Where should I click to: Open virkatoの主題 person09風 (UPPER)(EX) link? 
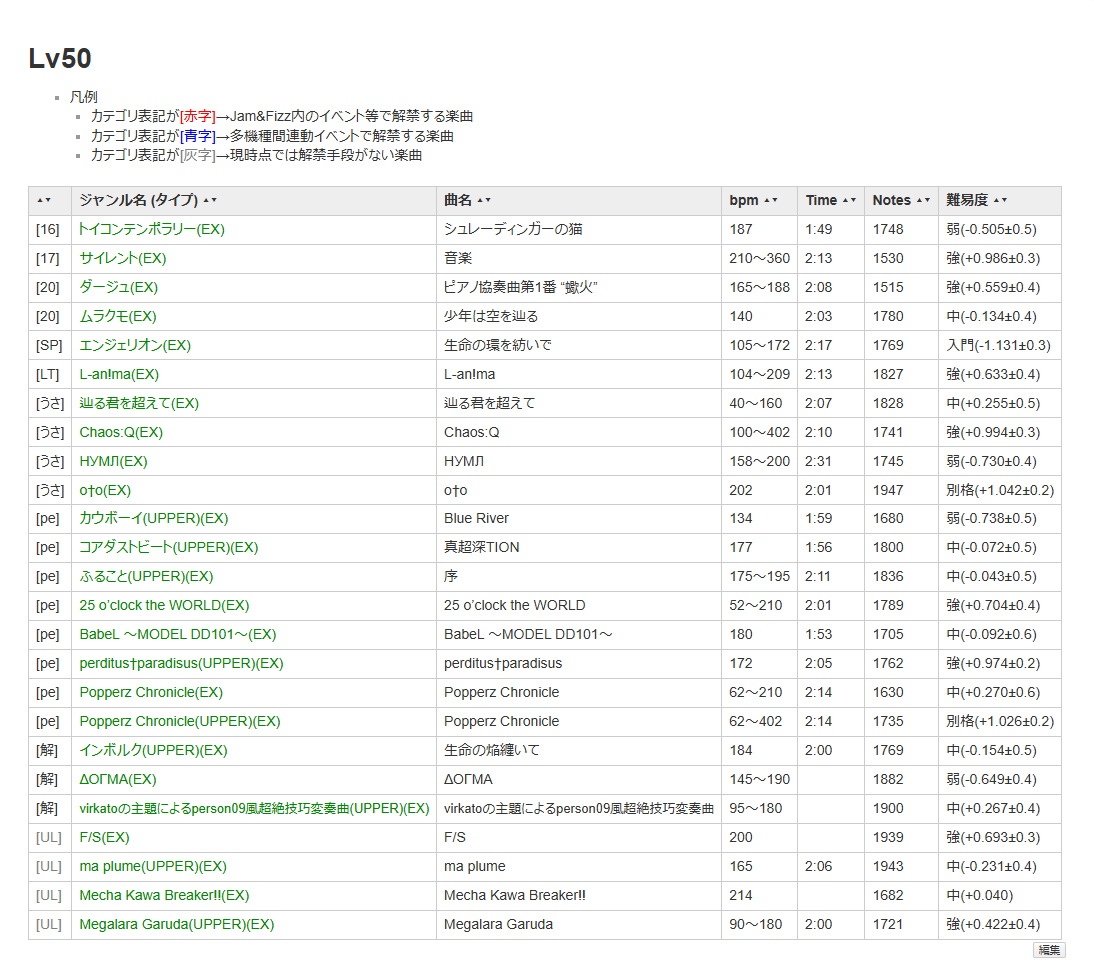coord(254,808)
